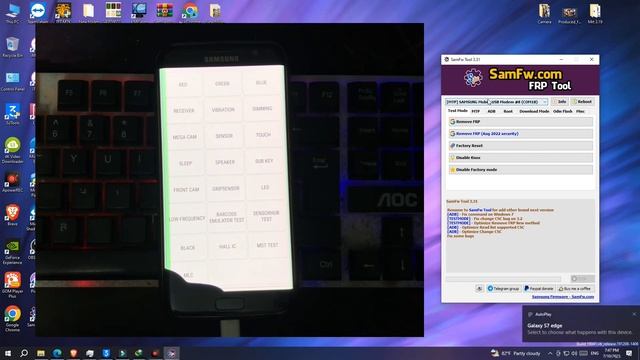
Task: Open File Explorer from the taskbar
Action: point(41,353)
